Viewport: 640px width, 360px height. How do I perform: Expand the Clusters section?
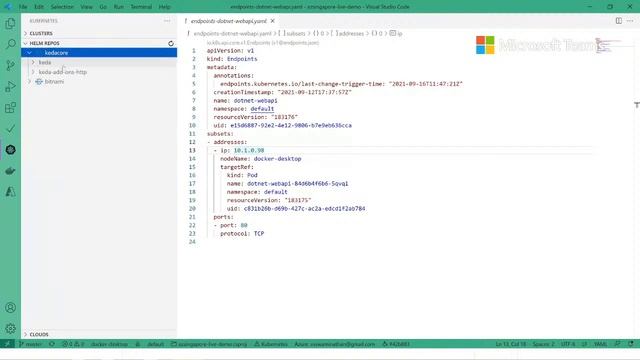tap(99, 33)
